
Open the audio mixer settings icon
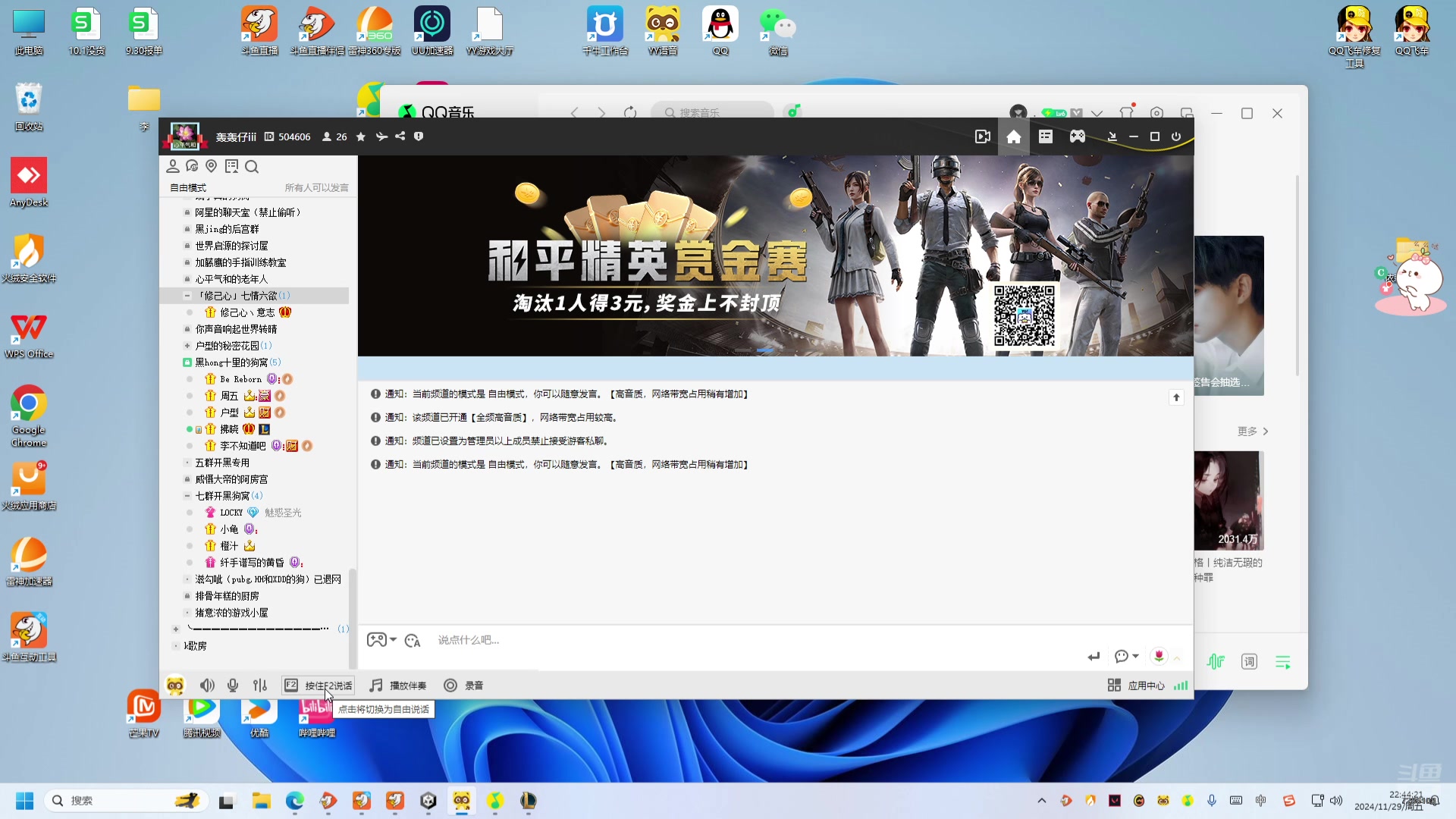(x=260, y=686)
